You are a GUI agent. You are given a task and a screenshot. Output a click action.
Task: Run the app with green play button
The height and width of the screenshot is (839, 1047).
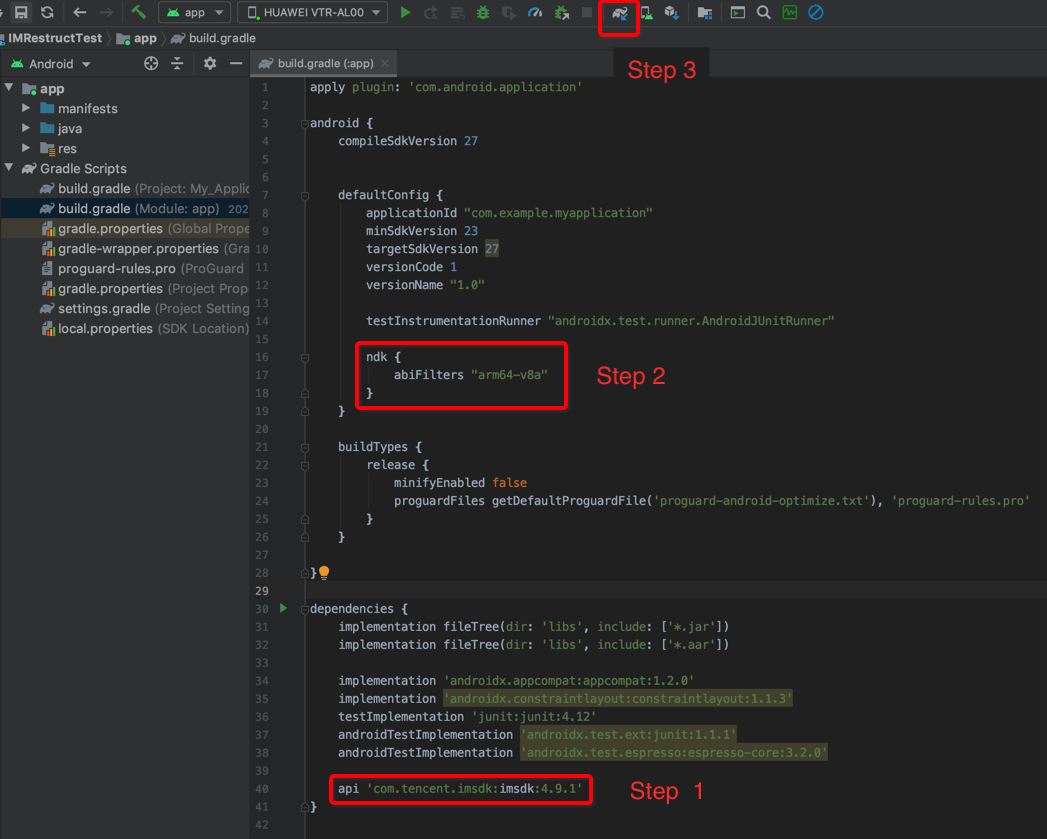[x=405, y=13]
